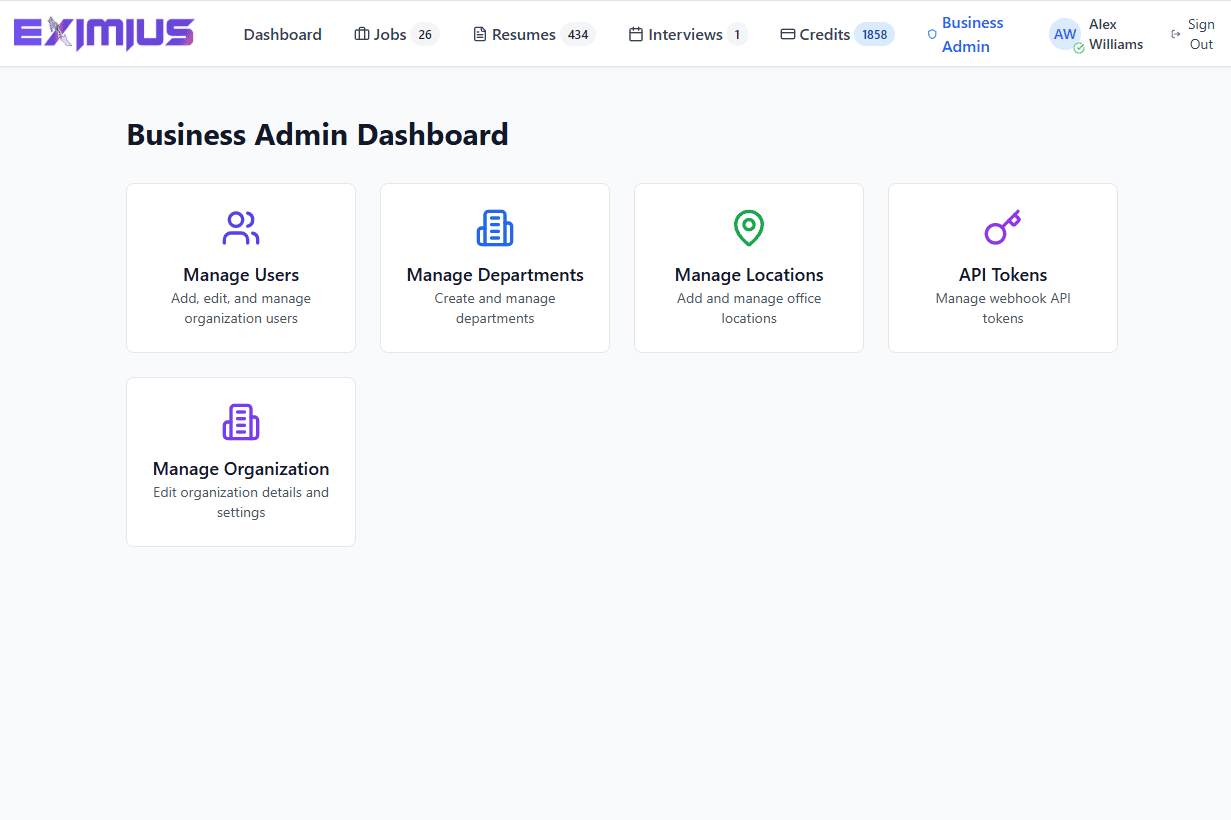This screenshot has width=1231, height=820.
Task: Open the Manage Users card title
Action: (x=241, y=275)
